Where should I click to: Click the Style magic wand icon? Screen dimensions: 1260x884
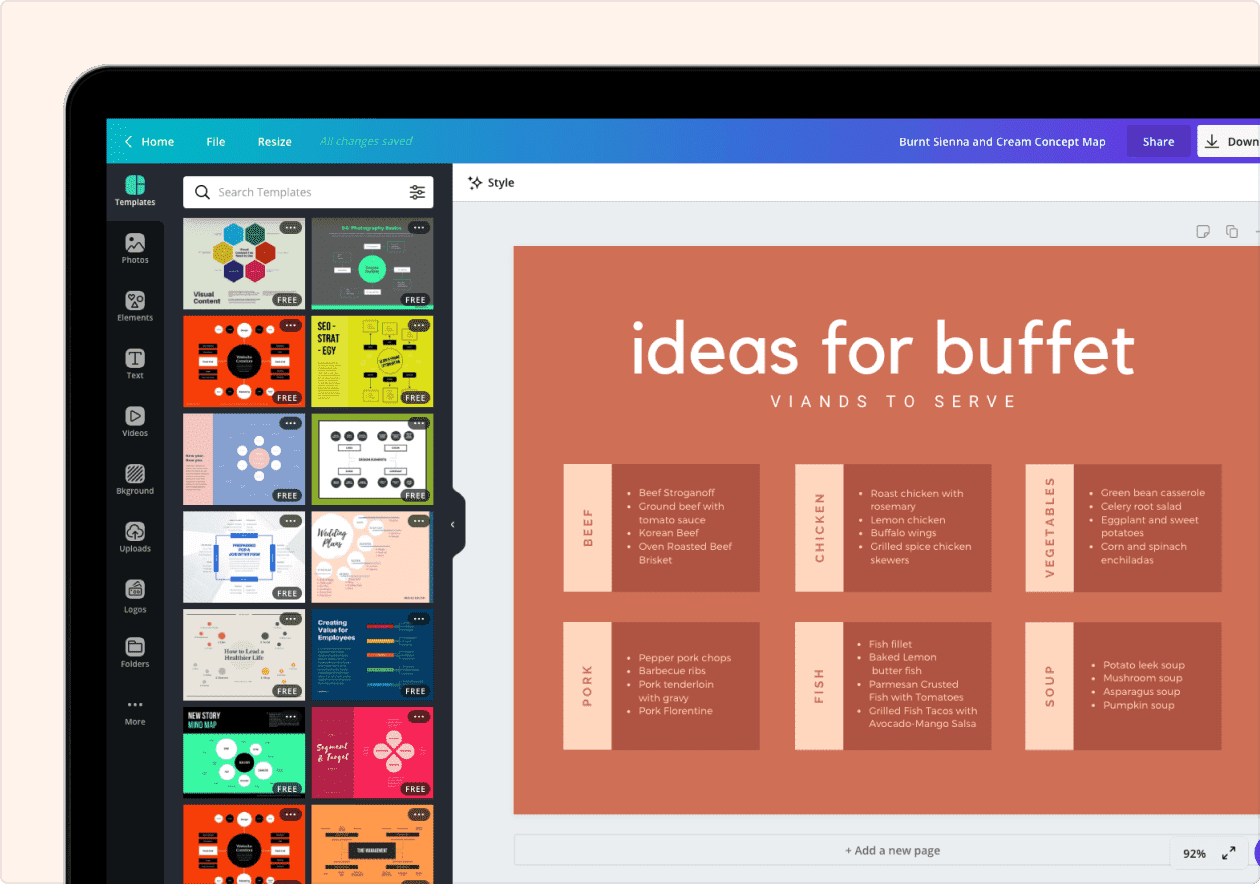475,182
